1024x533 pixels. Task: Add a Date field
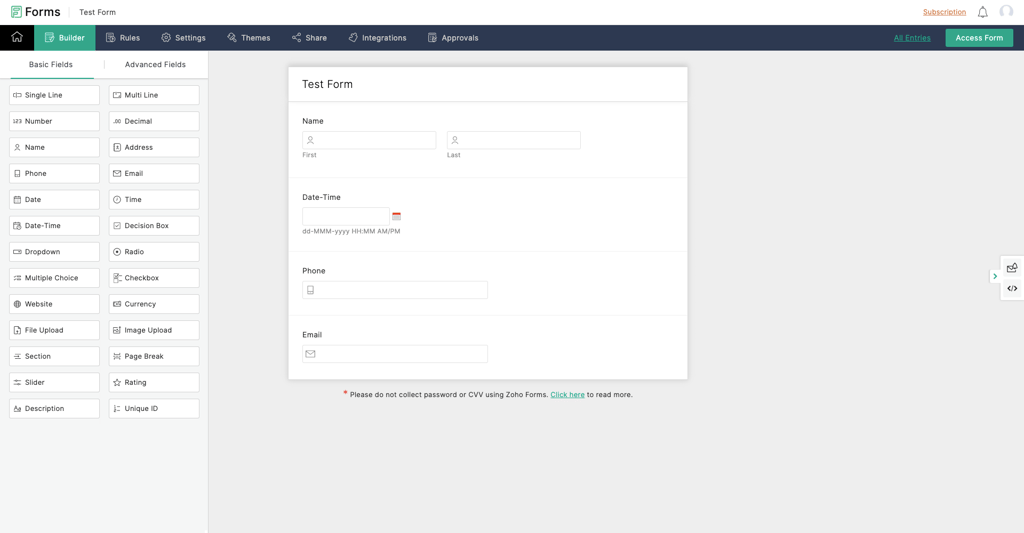click(54, 199)
